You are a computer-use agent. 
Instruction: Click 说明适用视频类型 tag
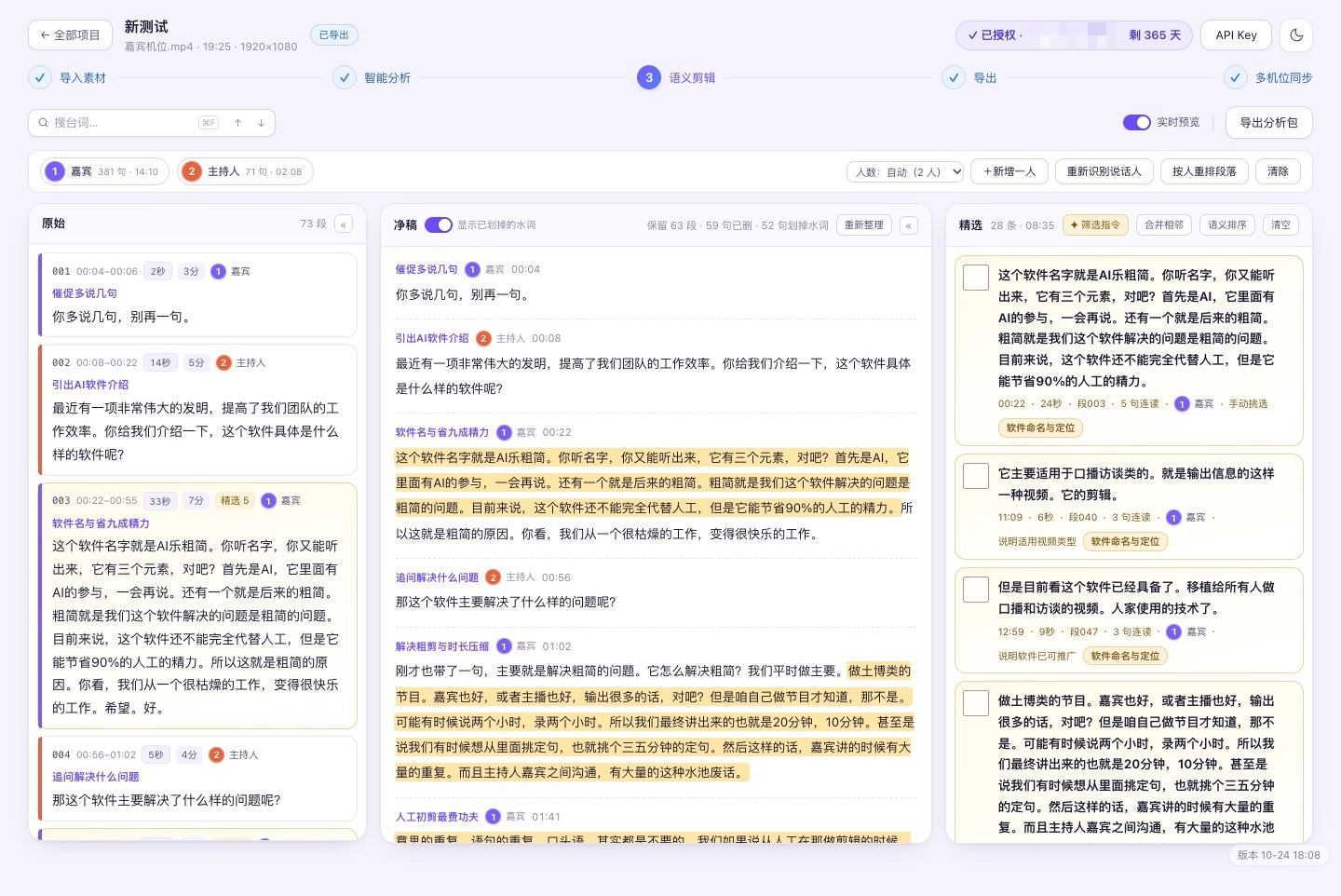pyautogui.click(x=1036, y=542)
